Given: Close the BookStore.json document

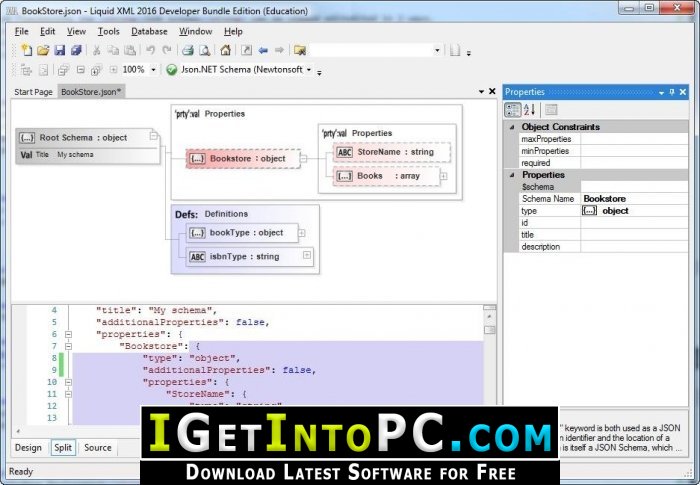Looking at the screenshot, I should [492, 91].
